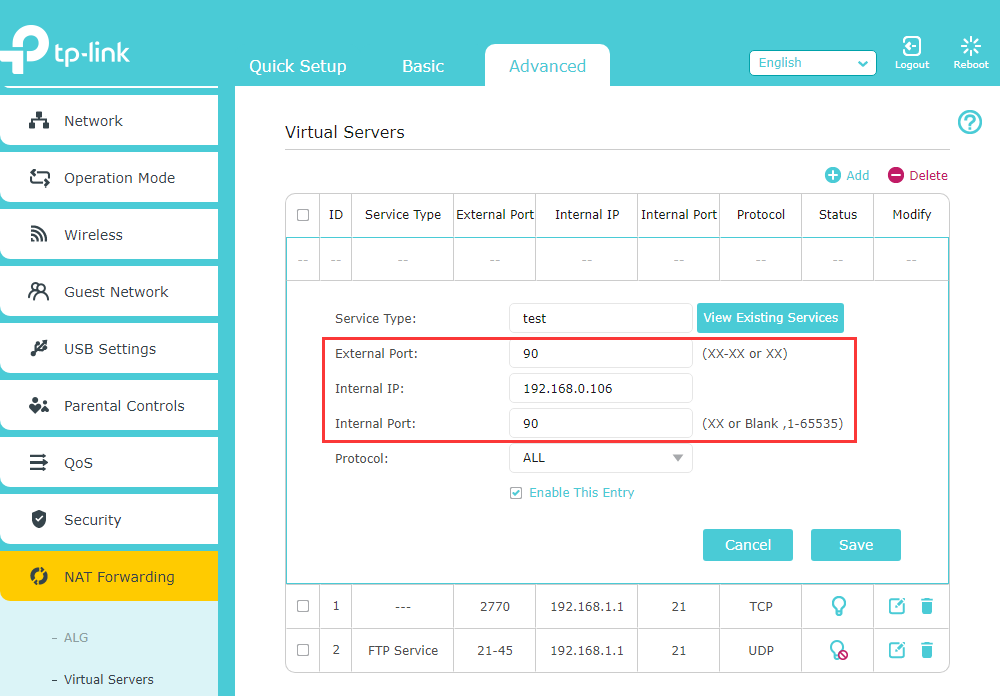Click the Modify edit icon for entry 1
This screenshot has width=1000, height=696.
tap(896, 606)
